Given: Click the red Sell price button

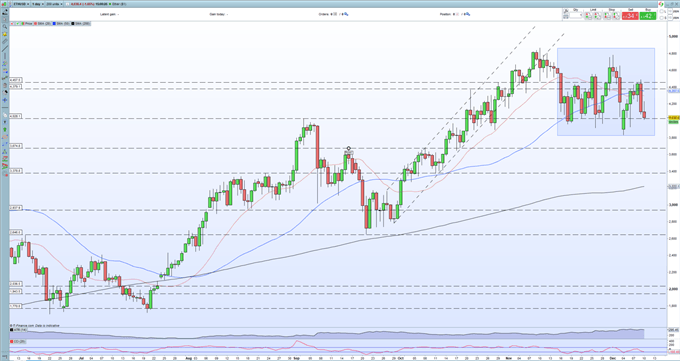Looking at the screenshot, I should click(630, 16).
